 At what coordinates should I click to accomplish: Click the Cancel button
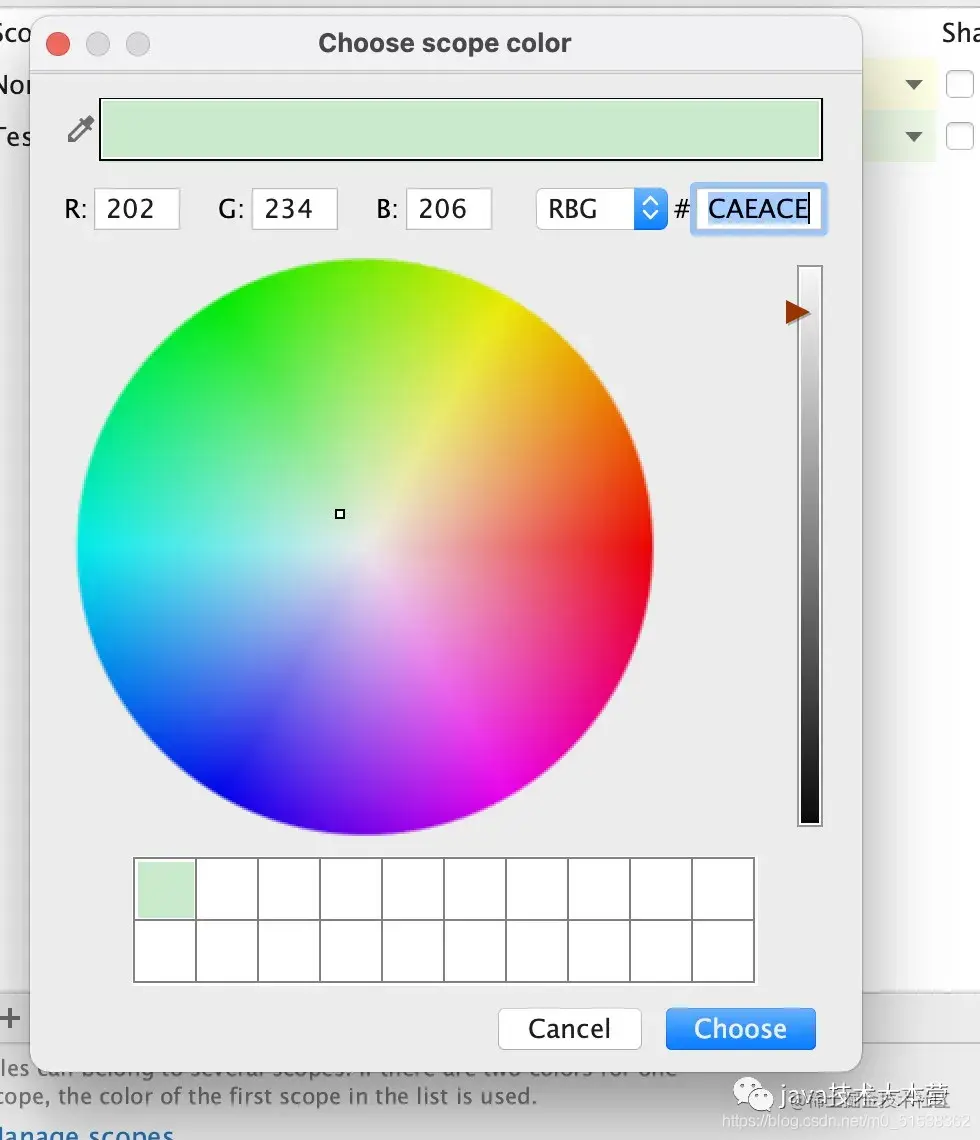coord(569,1029)
